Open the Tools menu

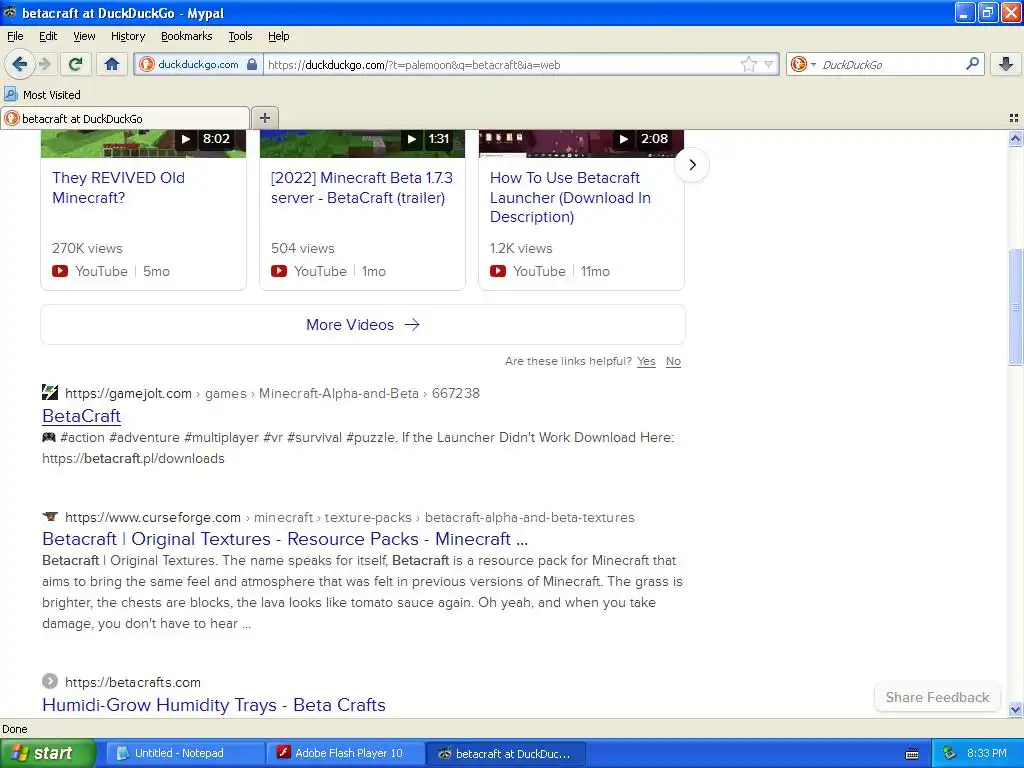(240, 36)
